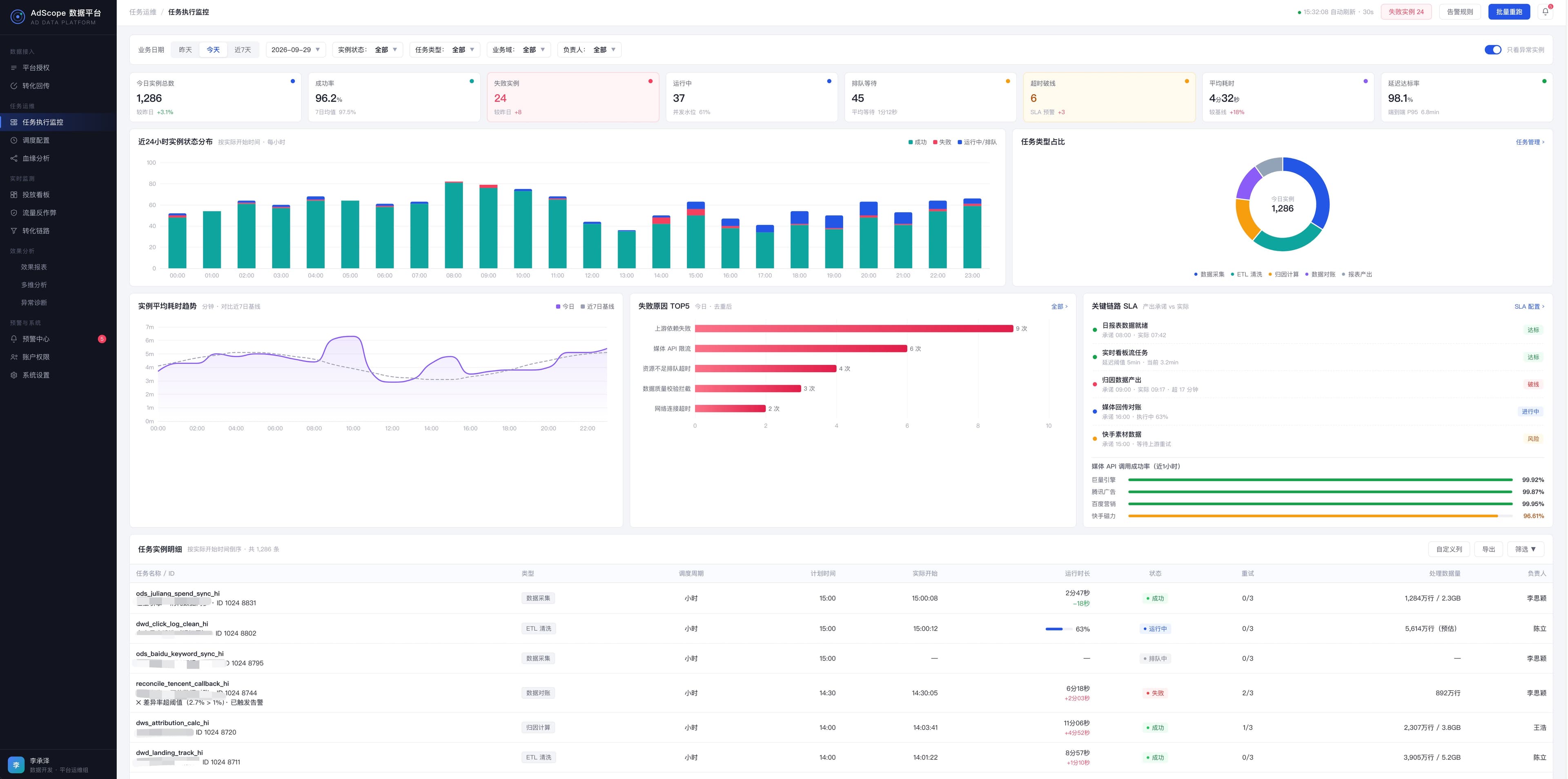Click the 快手磁力 success rate bar

click(1320, 516)
